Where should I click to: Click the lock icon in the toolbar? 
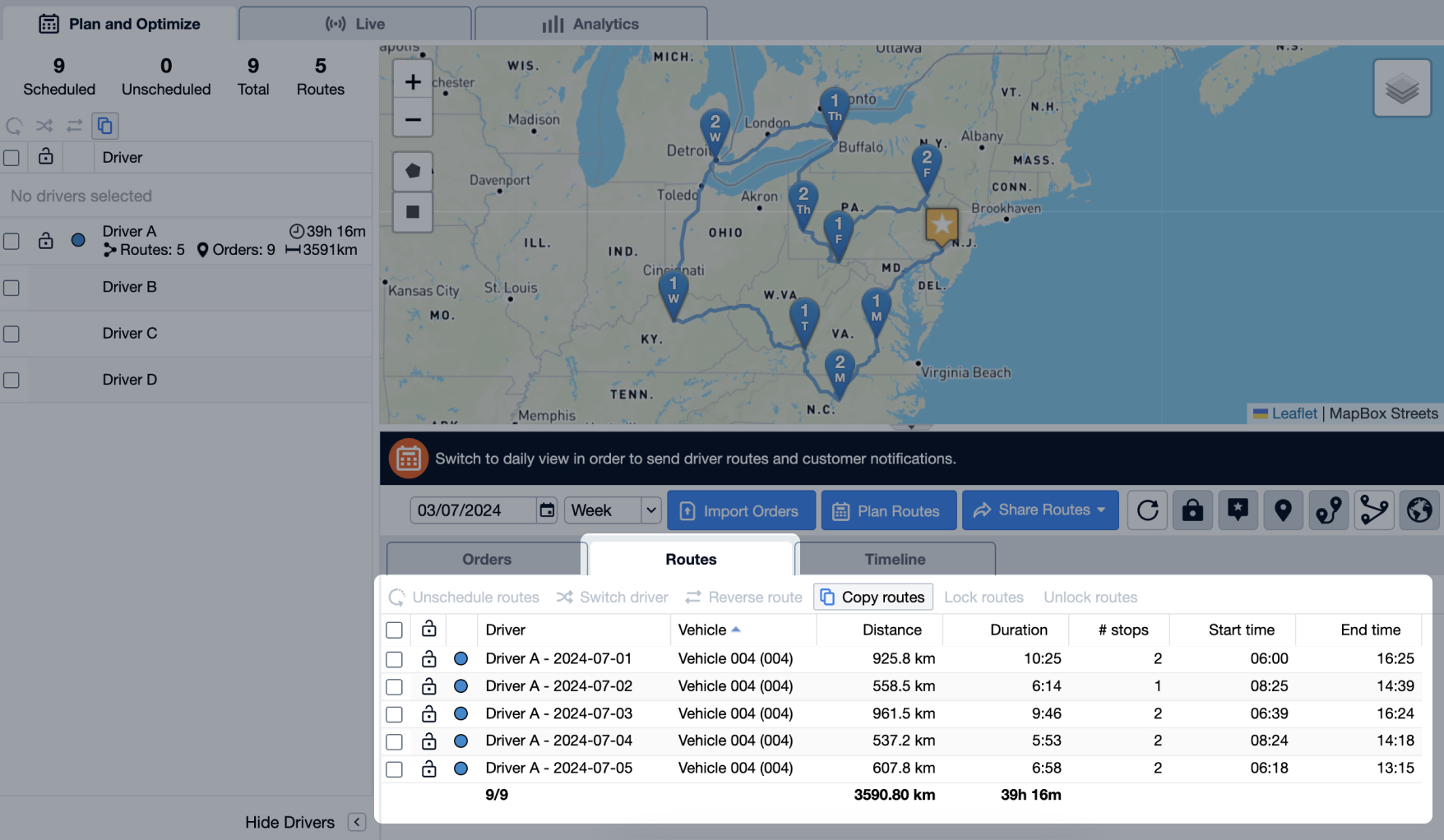coord(1192,510)
